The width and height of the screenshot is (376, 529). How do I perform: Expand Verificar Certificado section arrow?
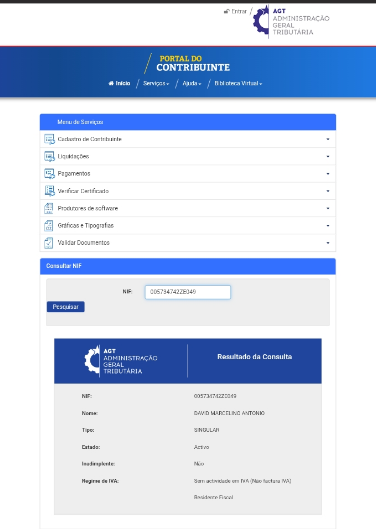tap(328, 191)
